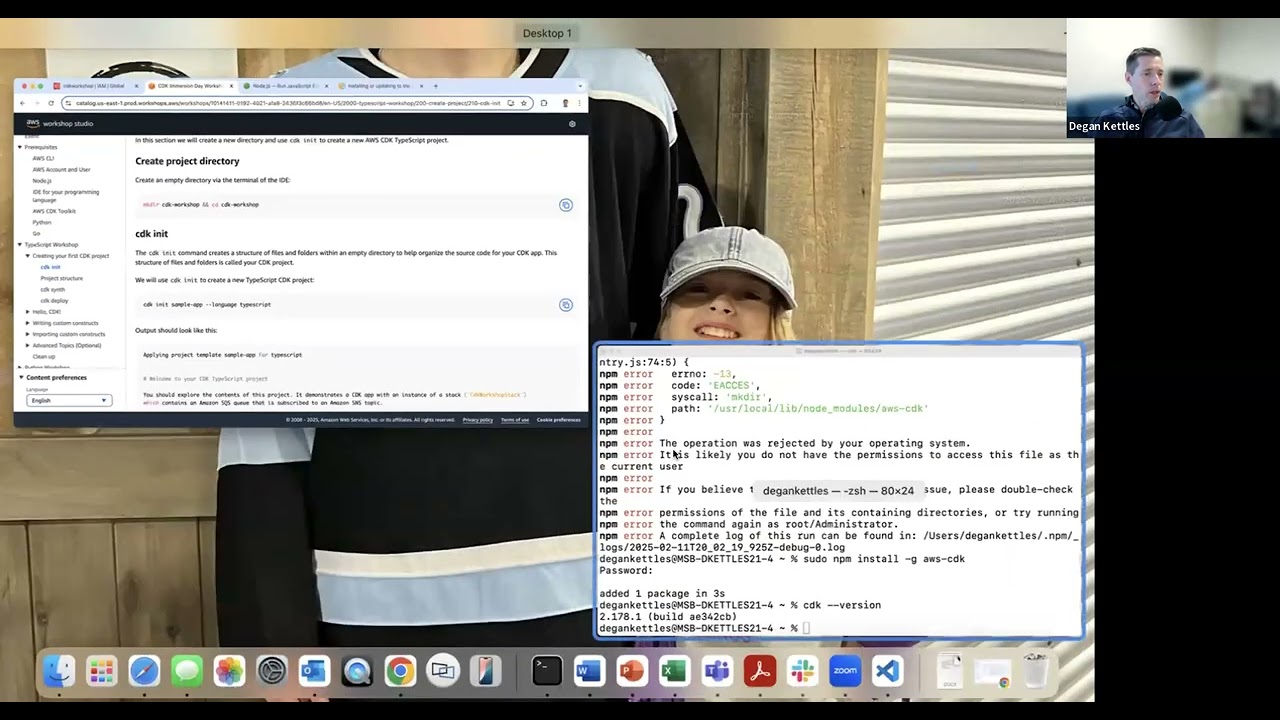Image resolution: width=1280 pixels, height=720 pixels.
Task: Open the Language dropdown set to English
Action: point(68,400)
